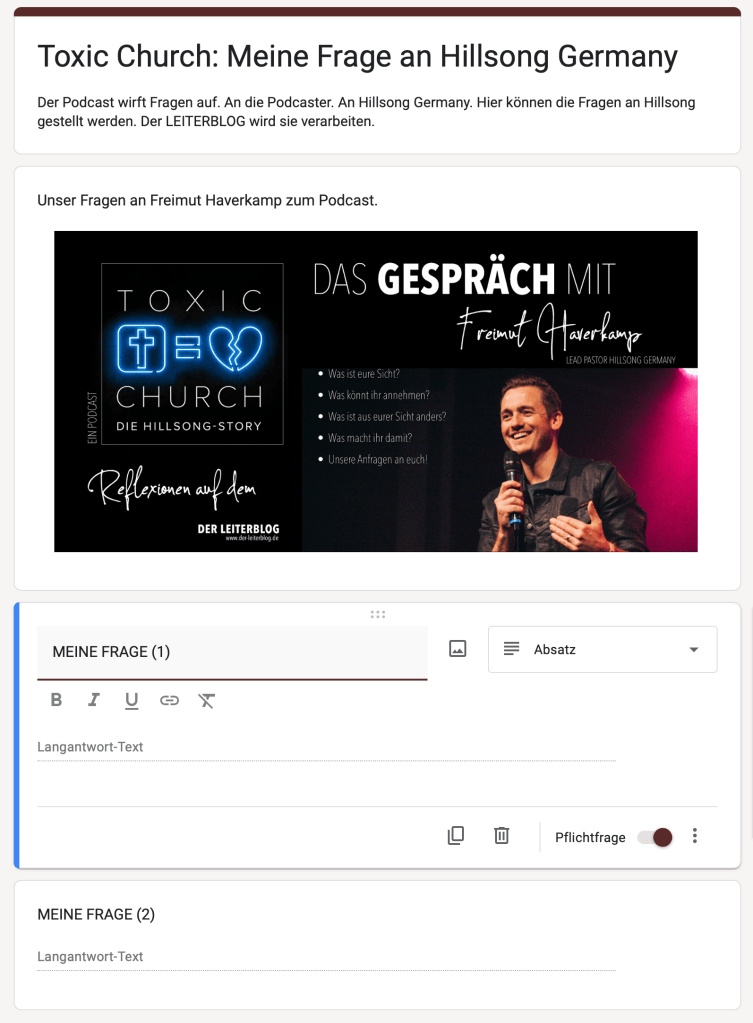
Task: Click dropdown arrow next to Absatz
Action: click(694, 650)
